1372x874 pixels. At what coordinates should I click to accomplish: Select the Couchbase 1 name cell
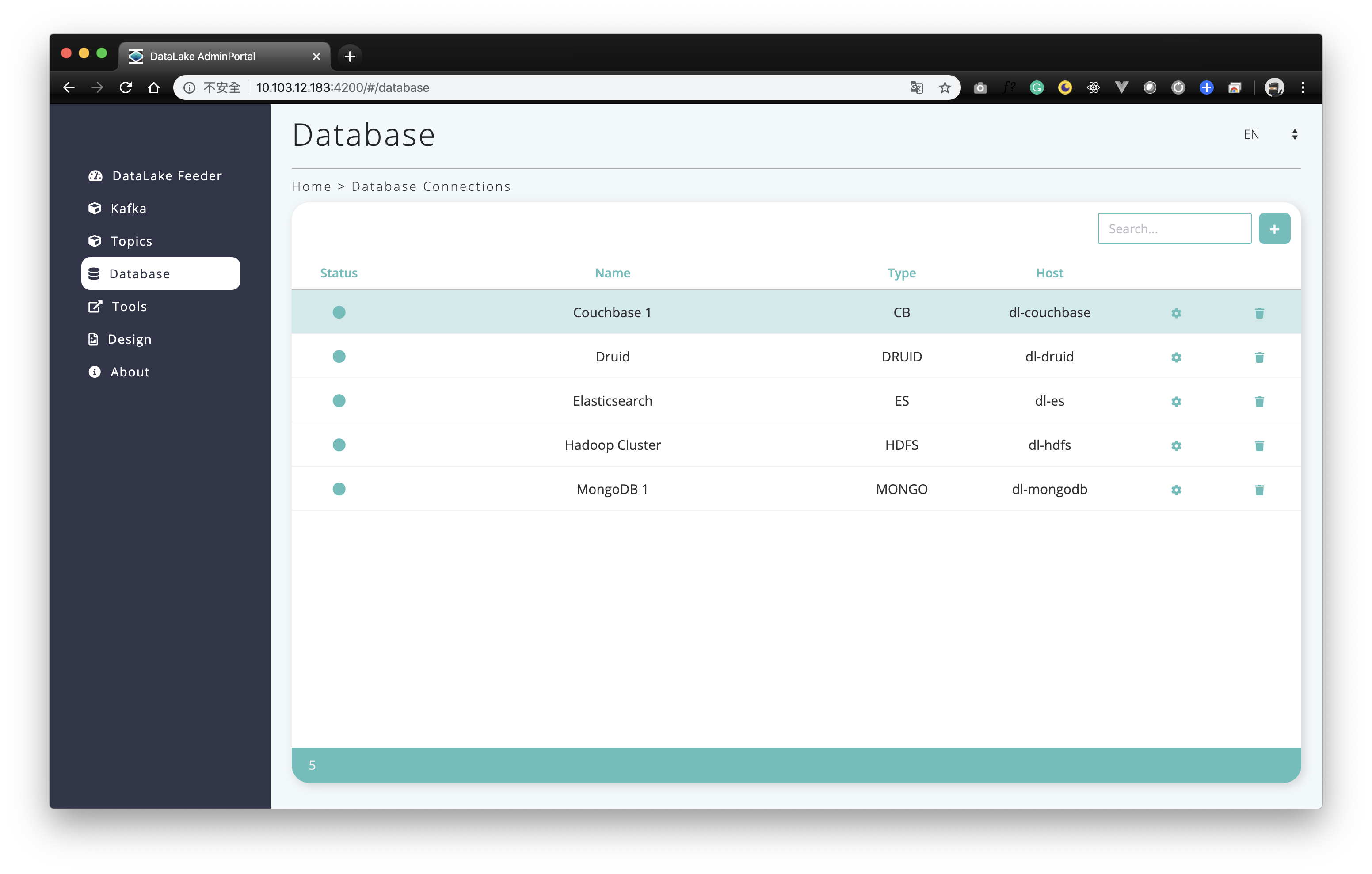[612, 312]
